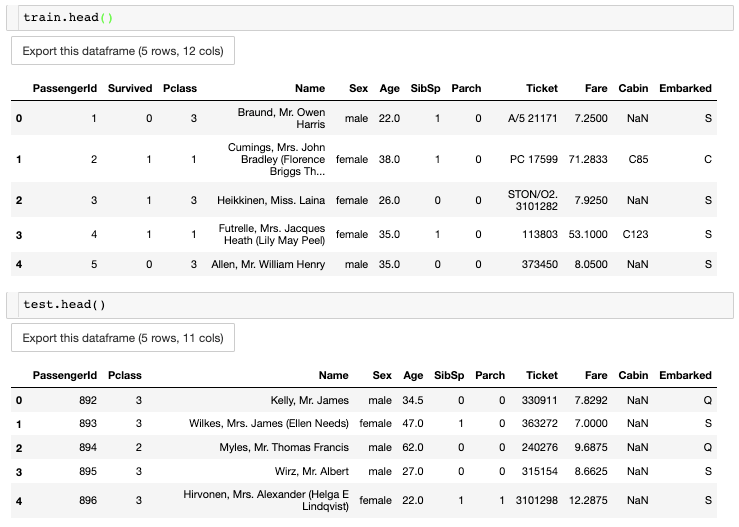Click ticket value A/5 21171

(x=533, y=118)
